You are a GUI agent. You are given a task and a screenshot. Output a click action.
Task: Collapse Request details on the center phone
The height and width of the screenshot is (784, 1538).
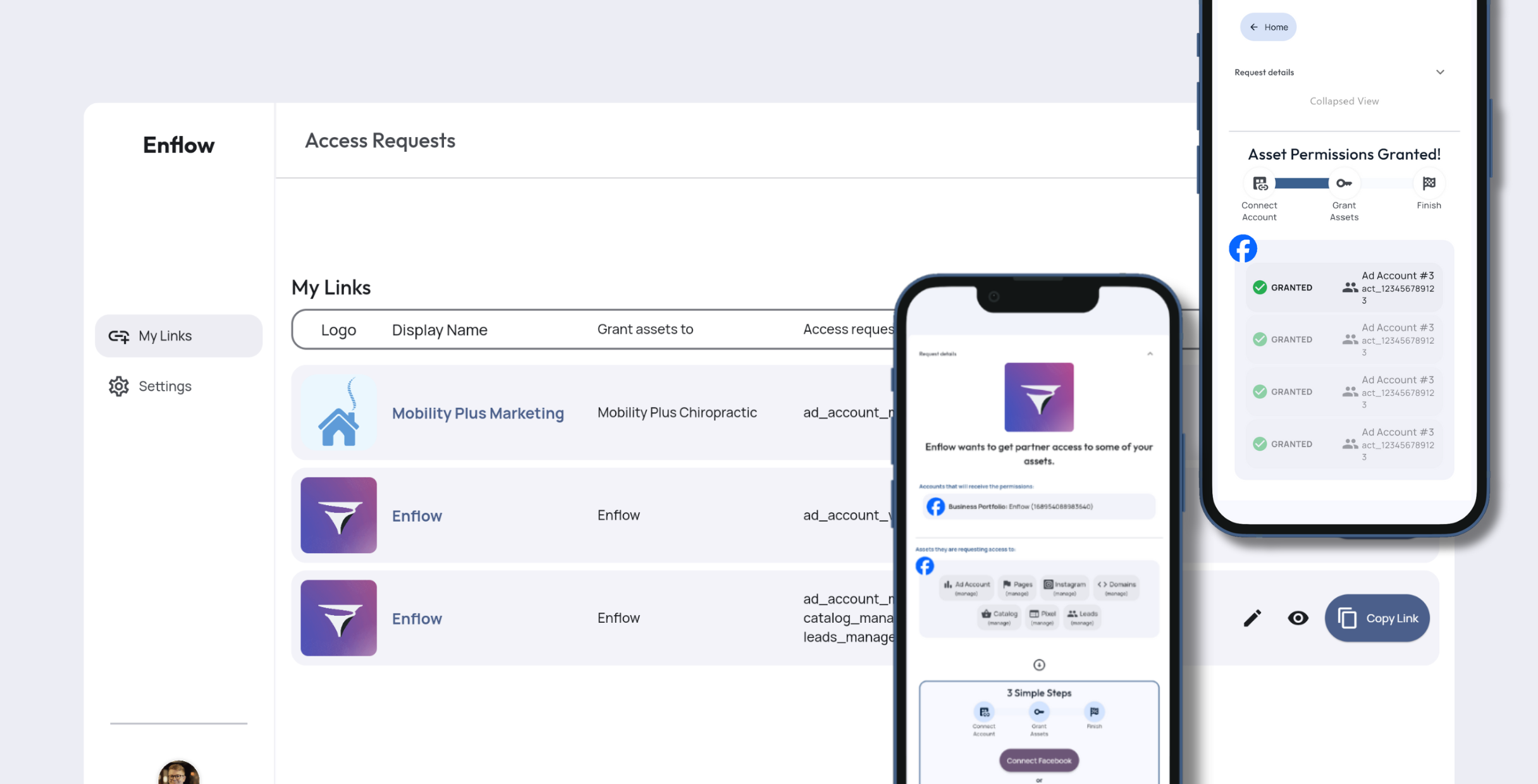pyautogui.click(x=1150, y=353)
